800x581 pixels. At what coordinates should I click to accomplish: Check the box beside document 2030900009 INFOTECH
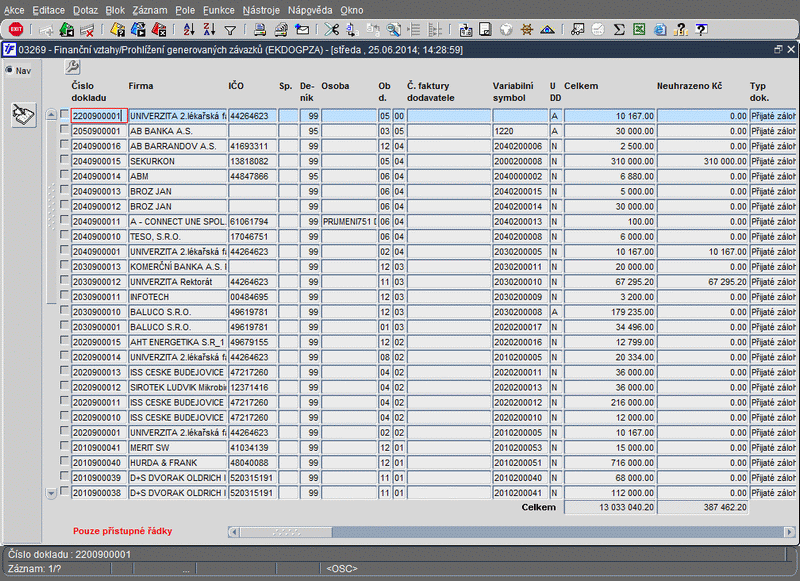pyautogui.click(x=64, y=297)
